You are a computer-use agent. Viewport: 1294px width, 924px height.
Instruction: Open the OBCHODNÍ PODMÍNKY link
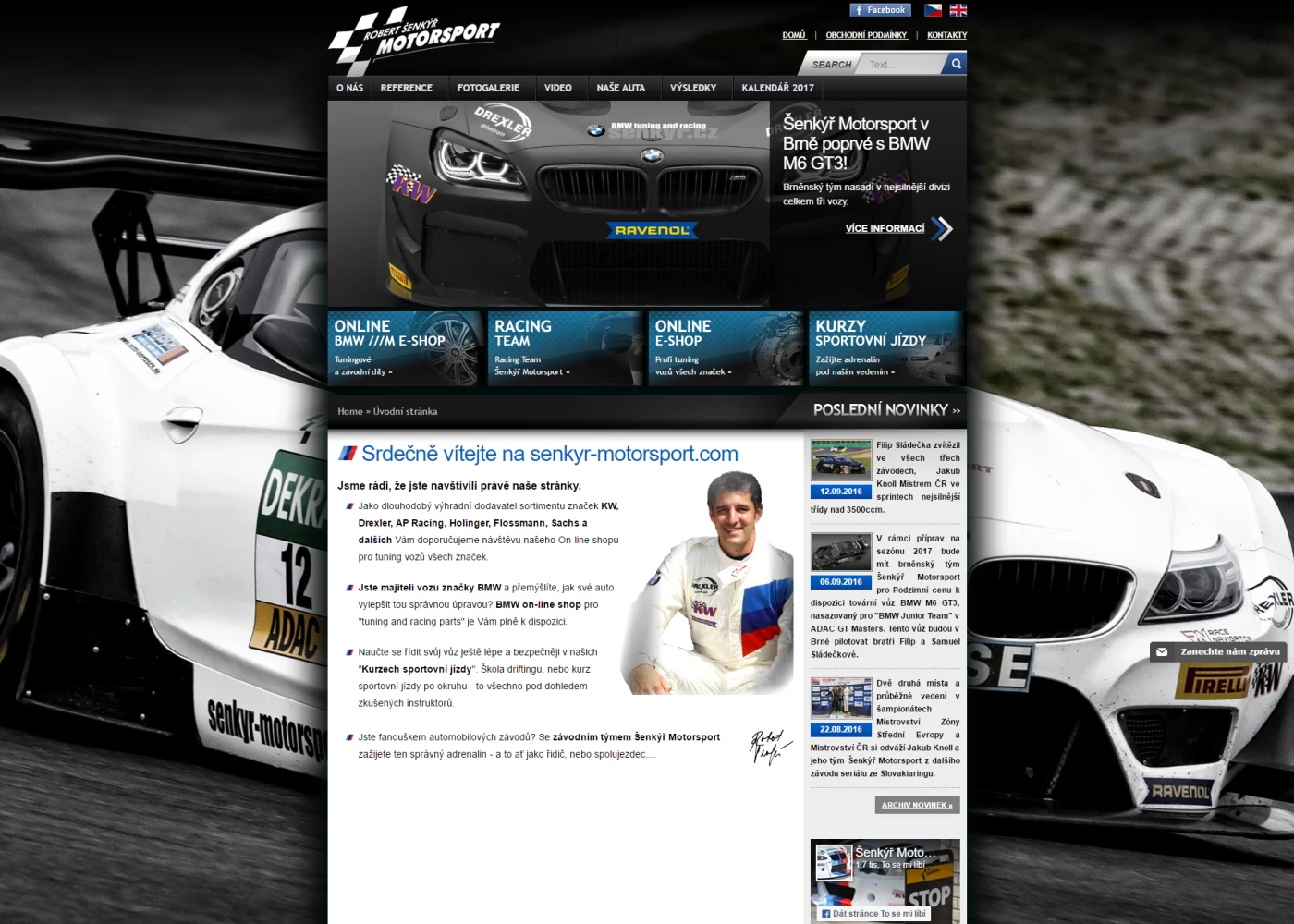click(866, 35)
